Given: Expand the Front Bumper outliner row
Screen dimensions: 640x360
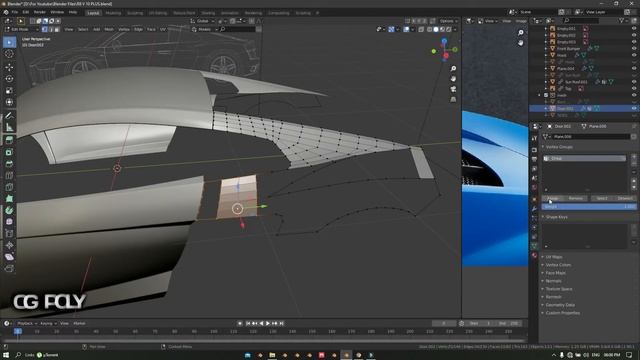Looking at the screenshot, I should point(546,48).
